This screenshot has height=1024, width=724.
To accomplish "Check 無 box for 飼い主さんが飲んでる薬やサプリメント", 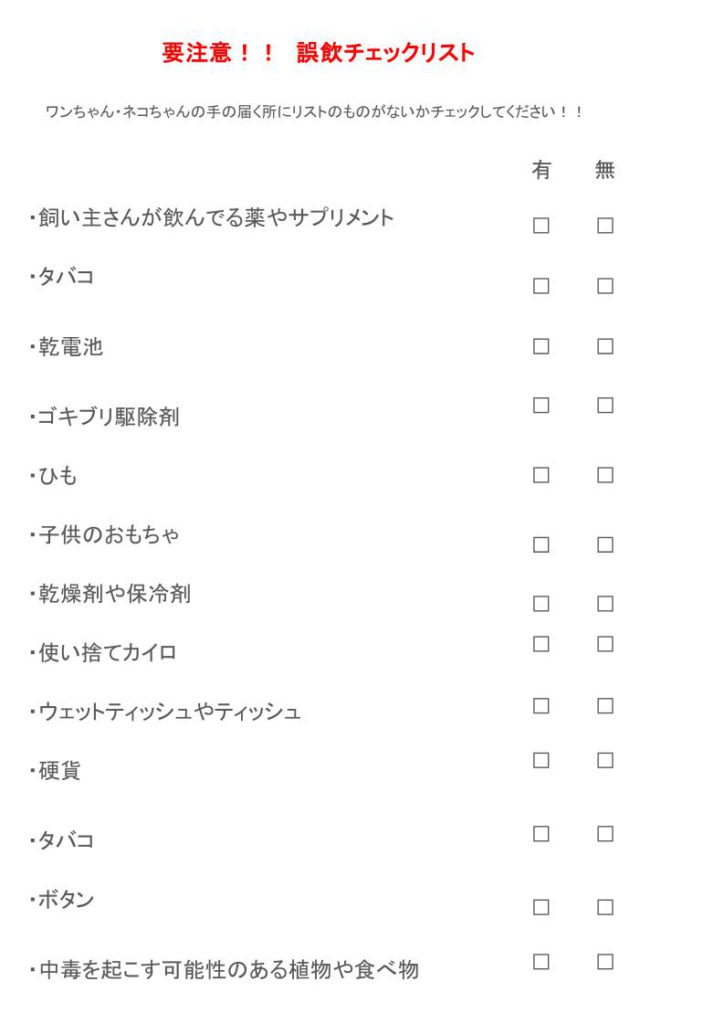I will (x=605, y=225).
